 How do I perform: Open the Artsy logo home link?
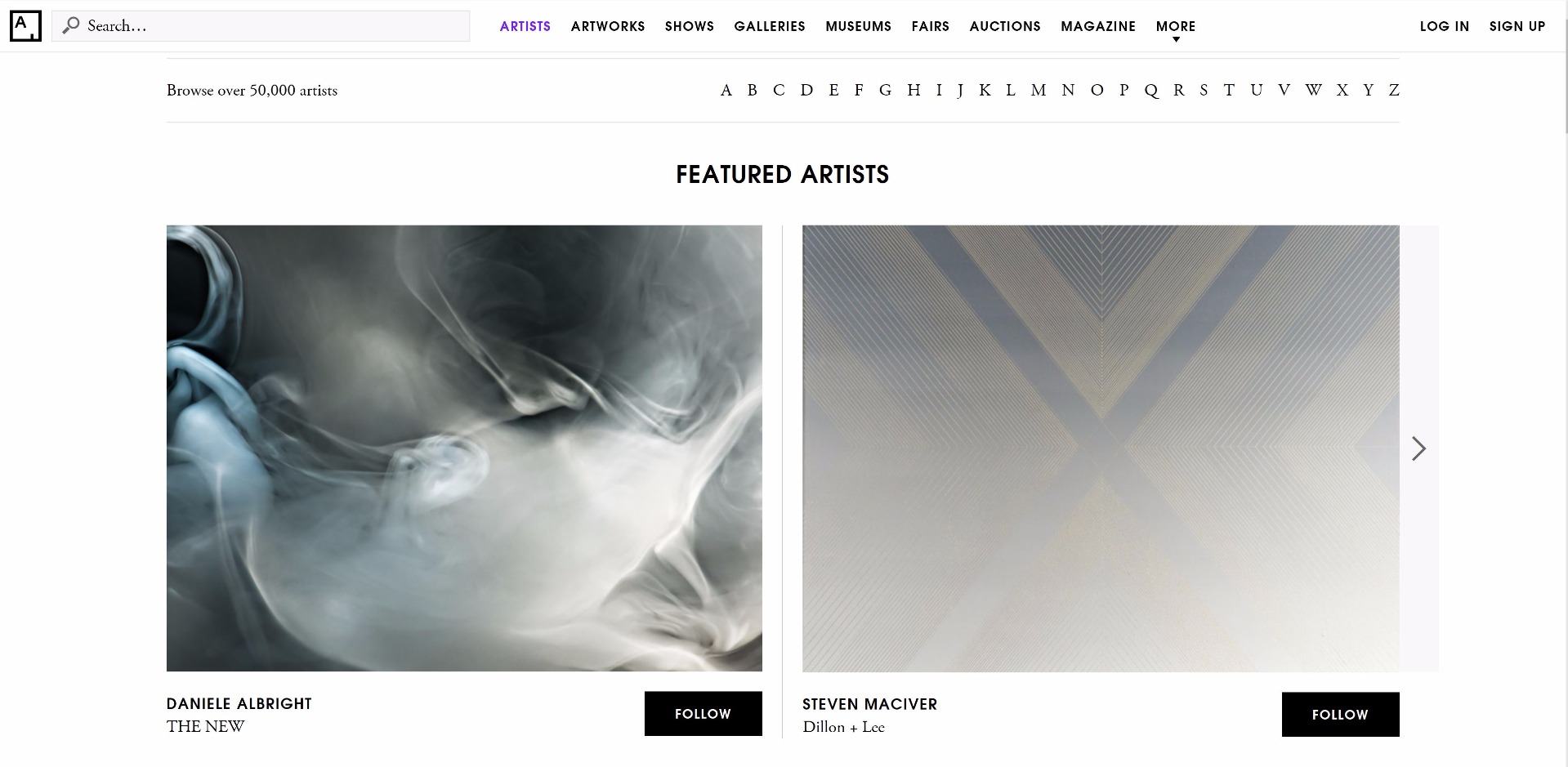pos(25,26)
